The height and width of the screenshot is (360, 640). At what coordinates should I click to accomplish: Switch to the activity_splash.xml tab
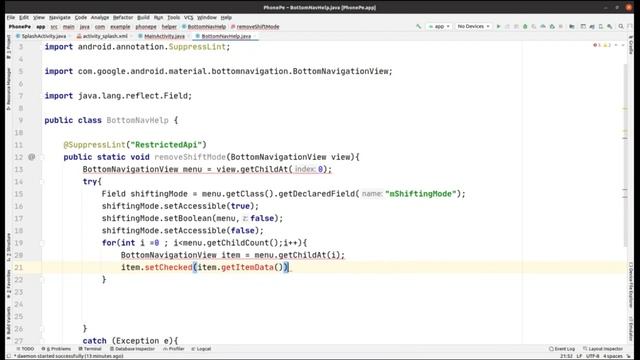104,36
